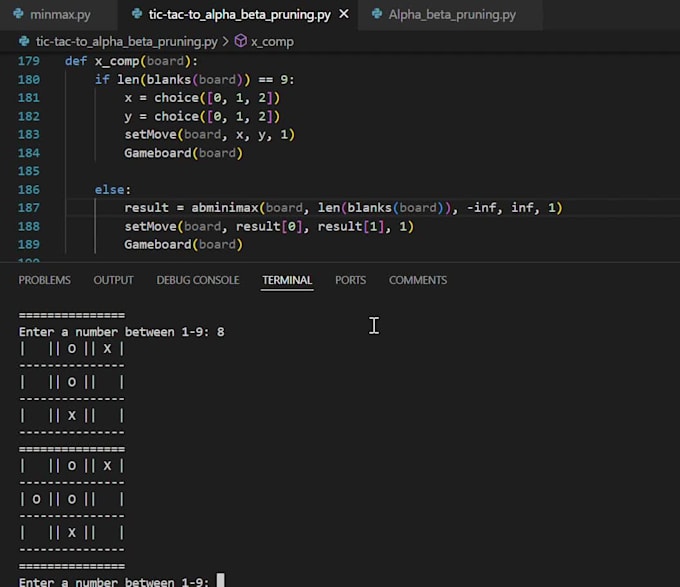Click the x_comp symbol cube icon in breadcrumb
This screenshot has width=680, height=587.
click(x=240, y=41)
